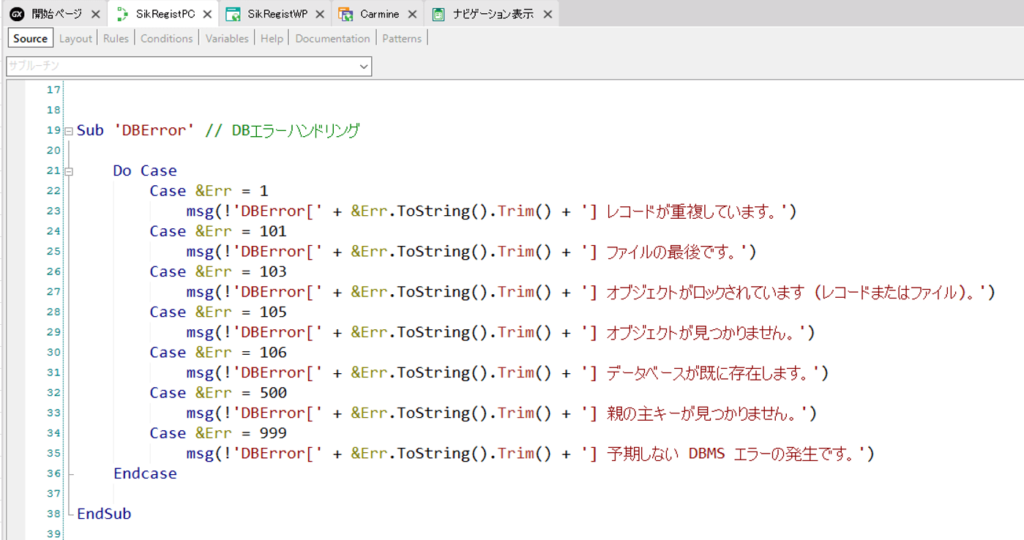
Task: Click the SikRegistPC procedure tab icon
Action: [x=121, y=14]
